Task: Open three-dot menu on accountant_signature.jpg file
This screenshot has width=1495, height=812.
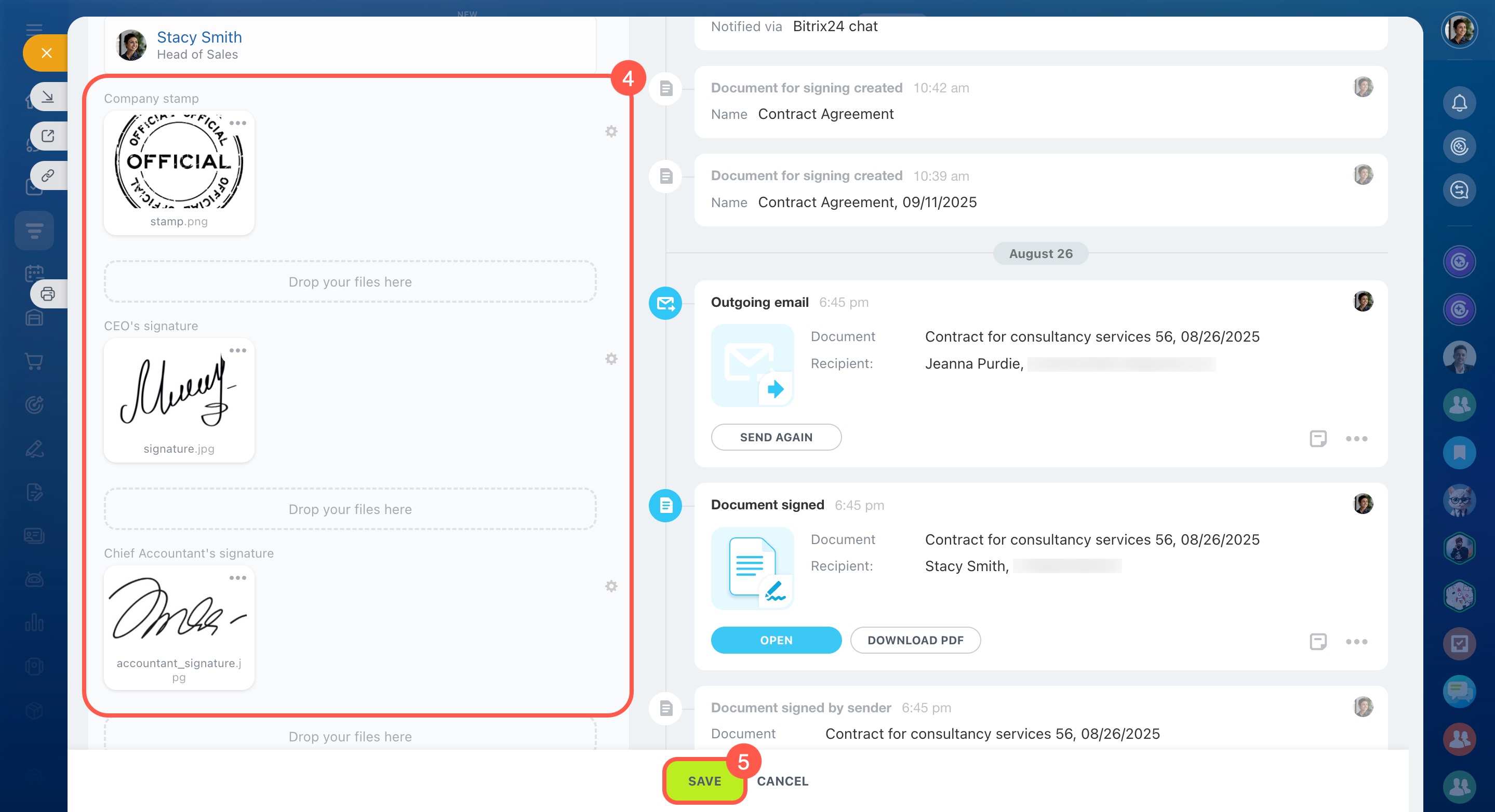Action: [x=237, y=578]
